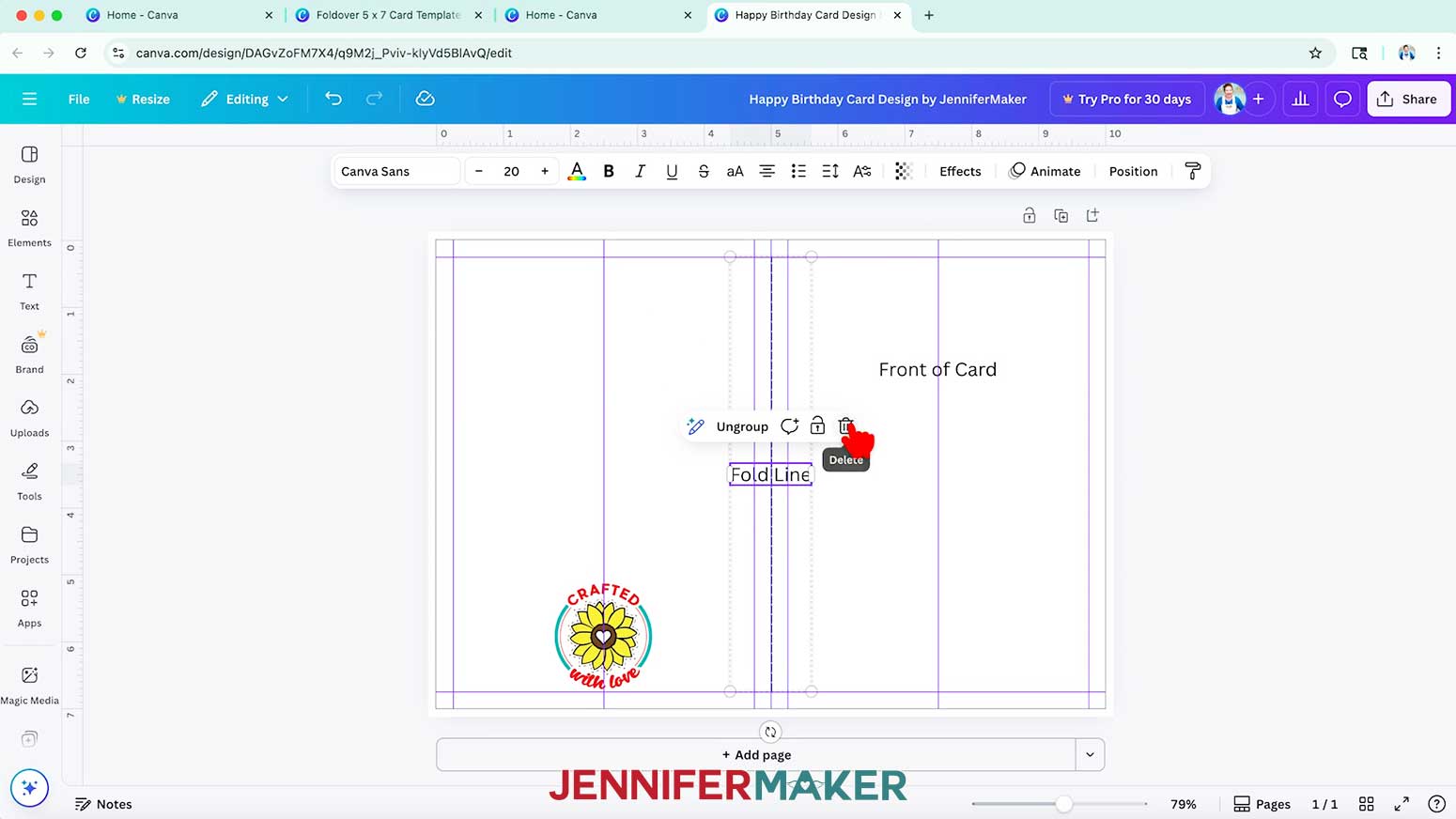Click the Canva AI assistant sparkle button
Screen dimensions: 1456x819
click(29, 787)
